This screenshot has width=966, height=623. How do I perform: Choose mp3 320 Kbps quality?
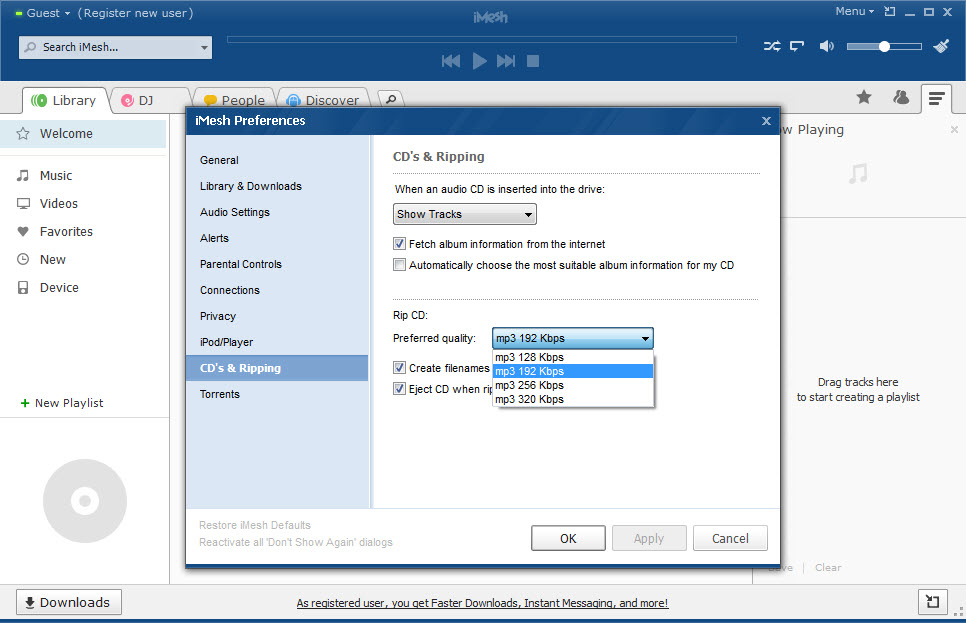tap(573, 399)
